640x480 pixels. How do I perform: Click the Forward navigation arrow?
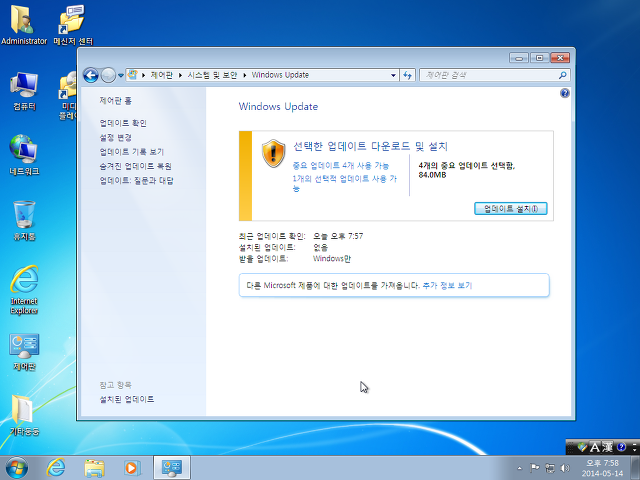click(x=108, y=75)
